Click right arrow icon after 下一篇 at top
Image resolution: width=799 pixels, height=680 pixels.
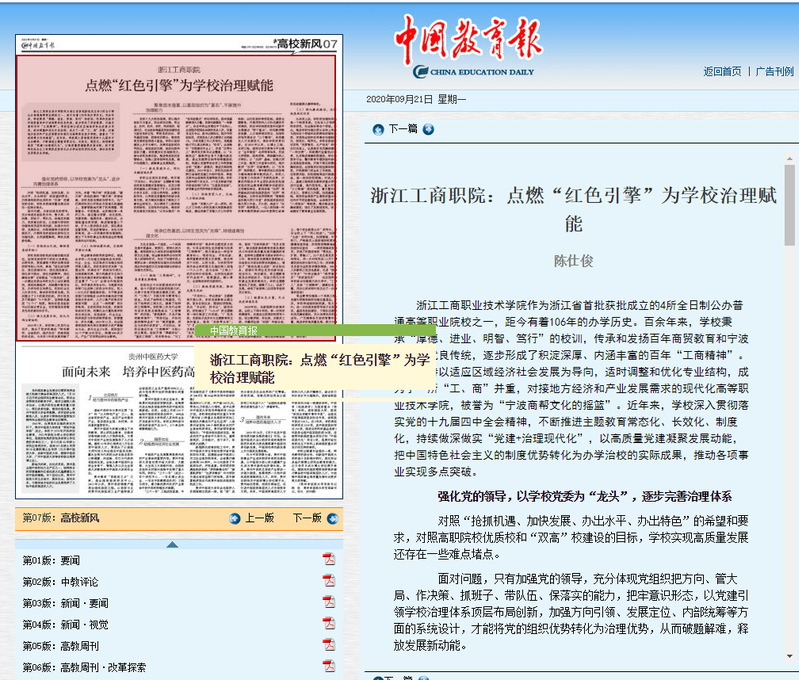[428, 129]
